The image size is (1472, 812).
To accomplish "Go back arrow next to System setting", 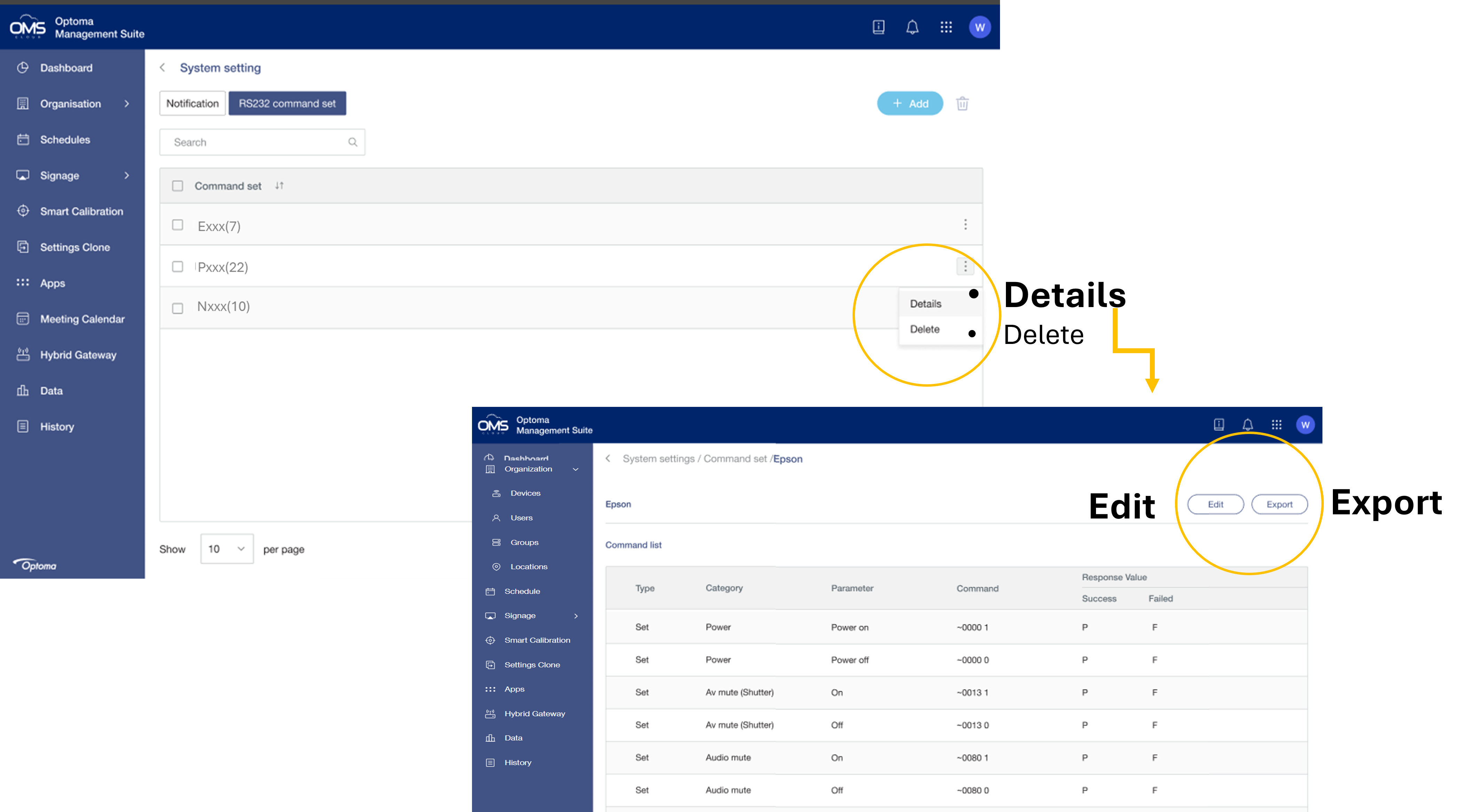I will click(x=162, y=67).
